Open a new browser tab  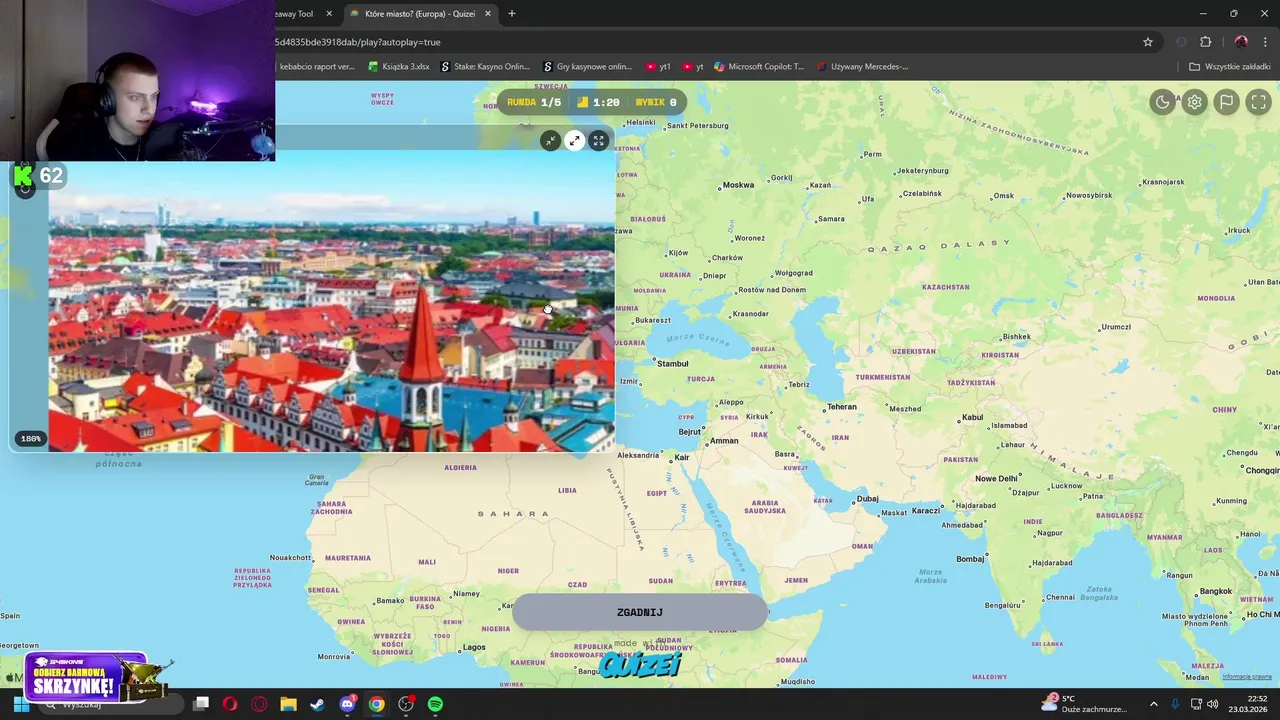(x=512, y=14)
